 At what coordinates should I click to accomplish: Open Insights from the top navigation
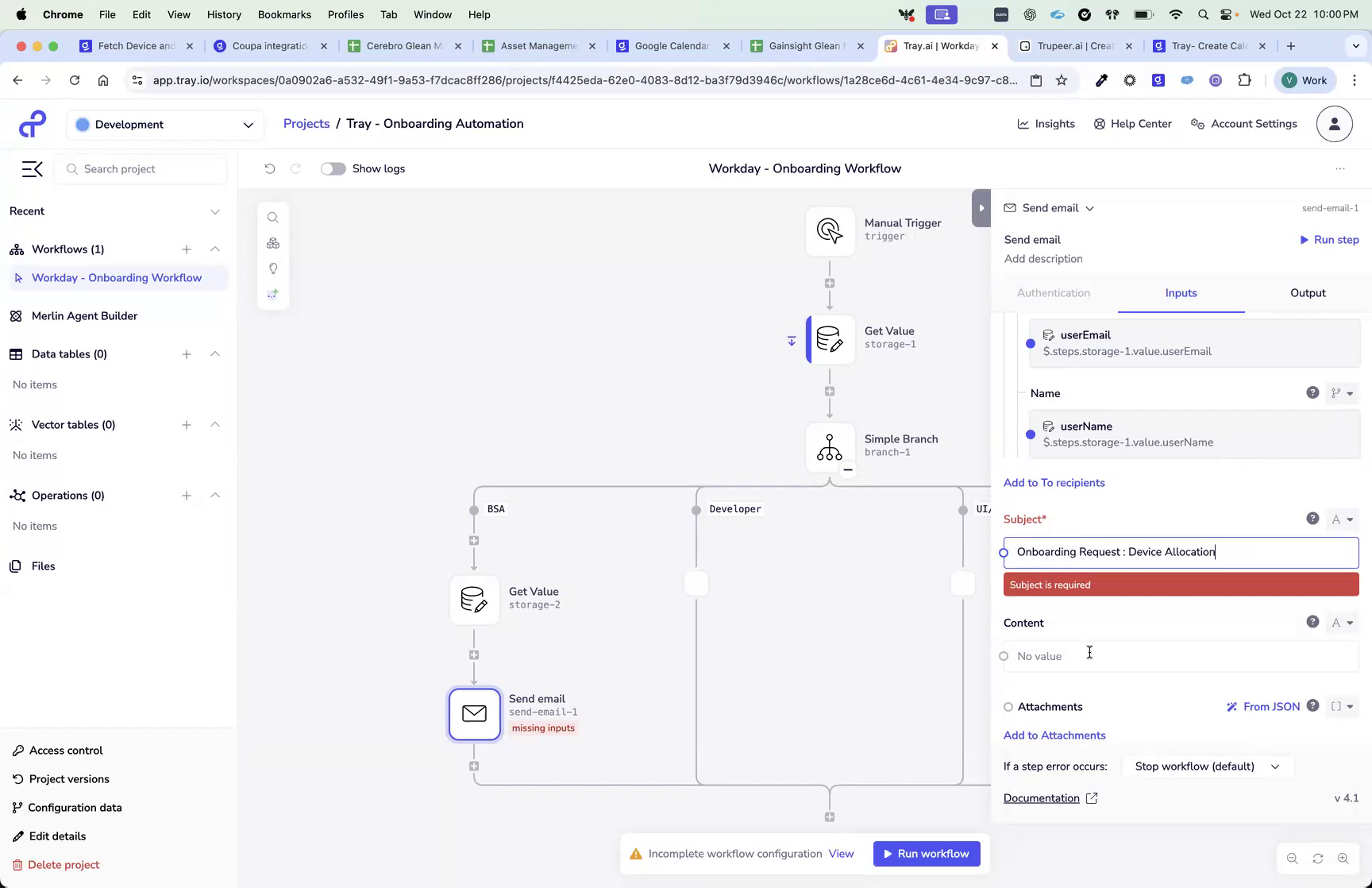(1046, 124)
